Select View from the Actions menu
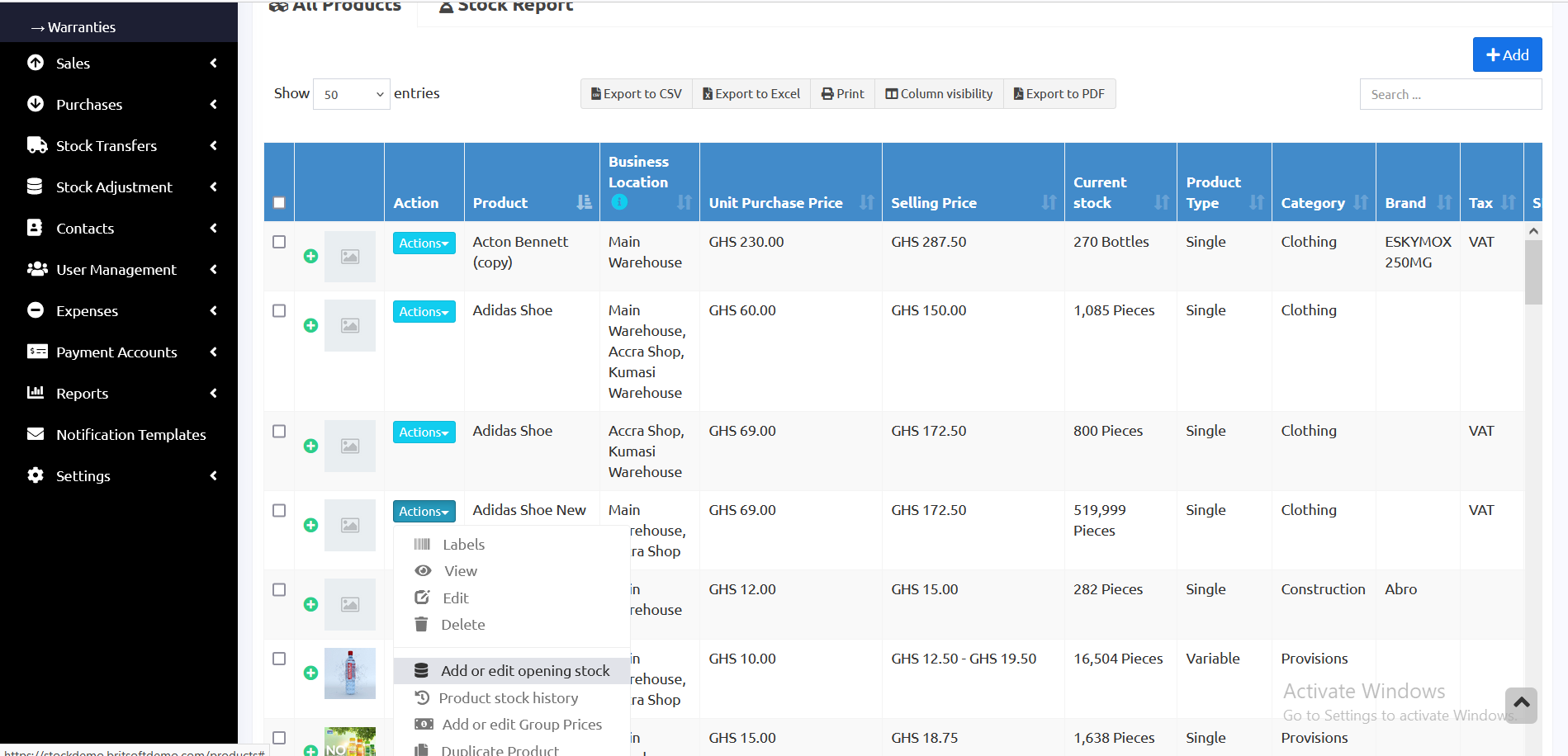The height and width of the screenshot is (756, 1568). pos(511,570)
